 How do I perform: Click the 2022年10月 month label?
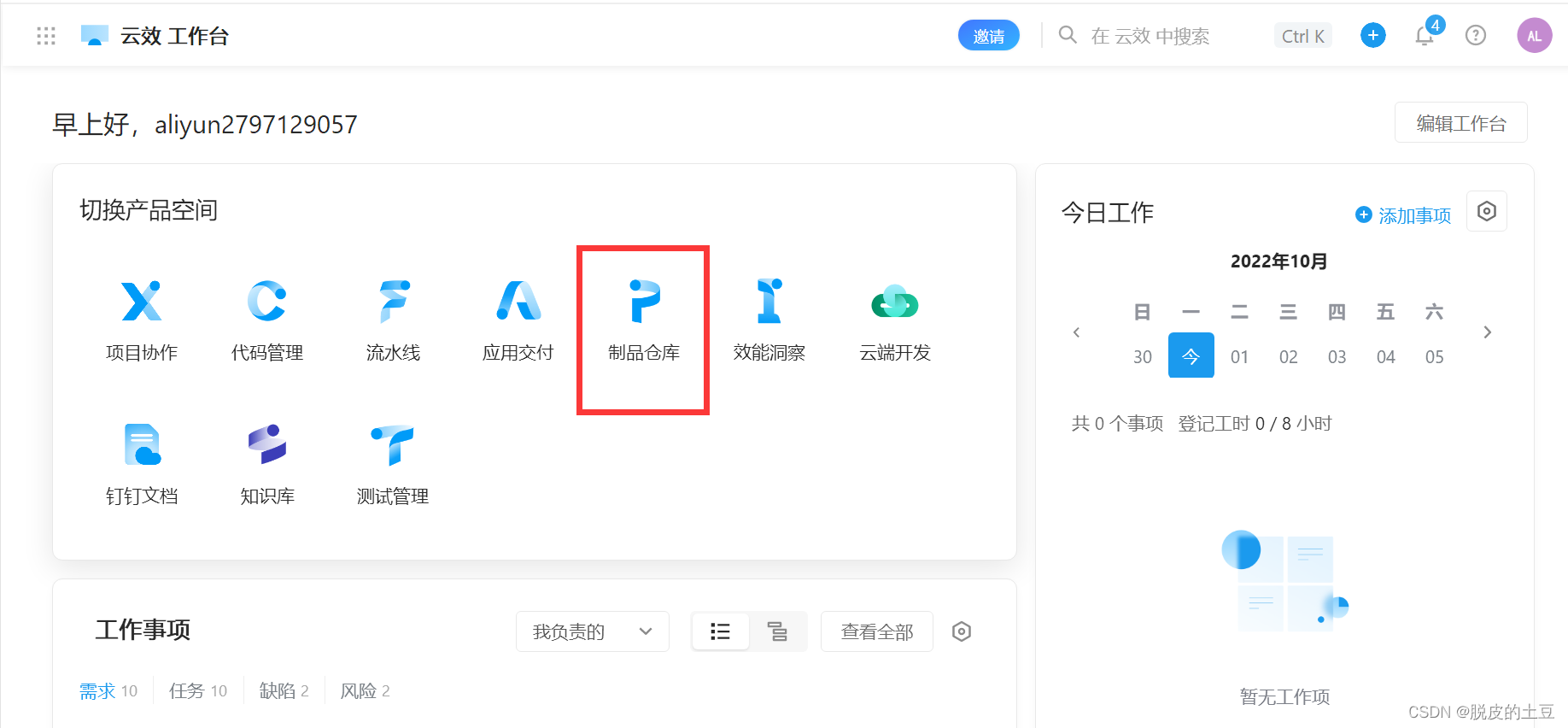coord(1279,261)
